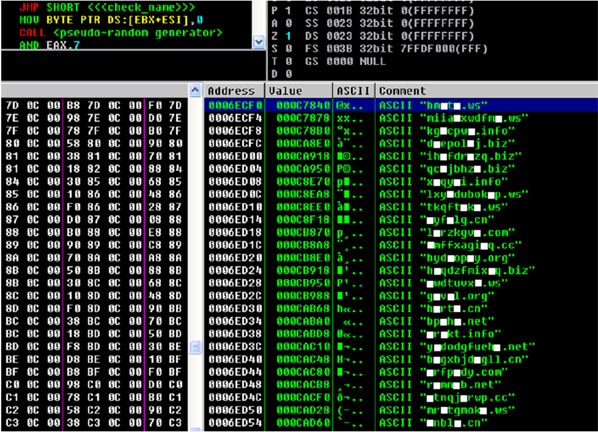598x432 pixels.
Task: Click hex dump row starting "8D 0C 00 F0"
Action: [x=95, y=308]
